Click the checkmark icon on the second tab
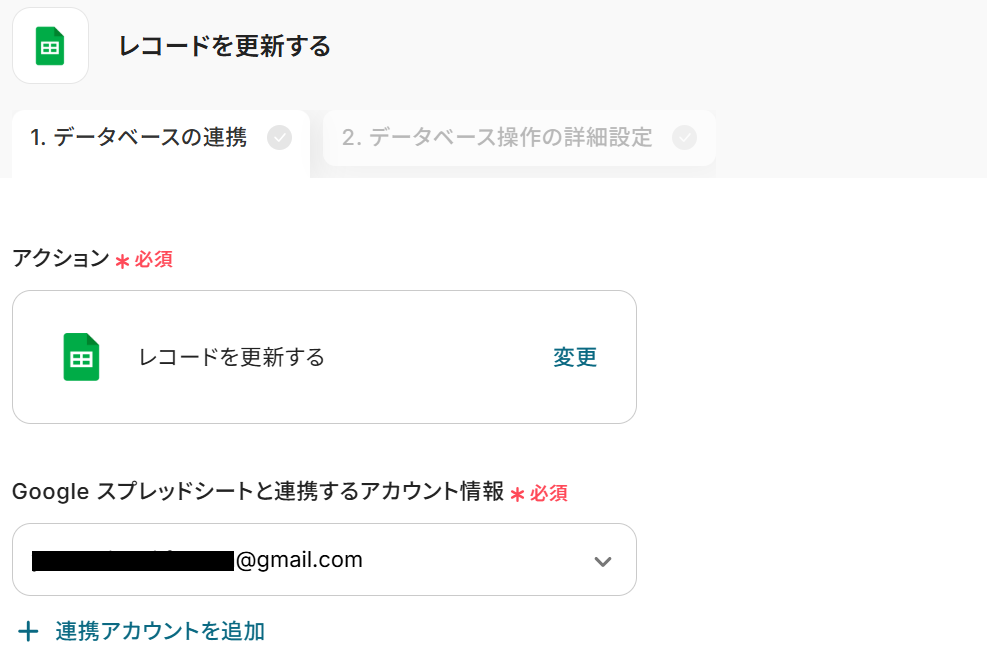Image resolution: width=987 pixels, height=650 pixels. pyautogui.click(x=684, y=138)
